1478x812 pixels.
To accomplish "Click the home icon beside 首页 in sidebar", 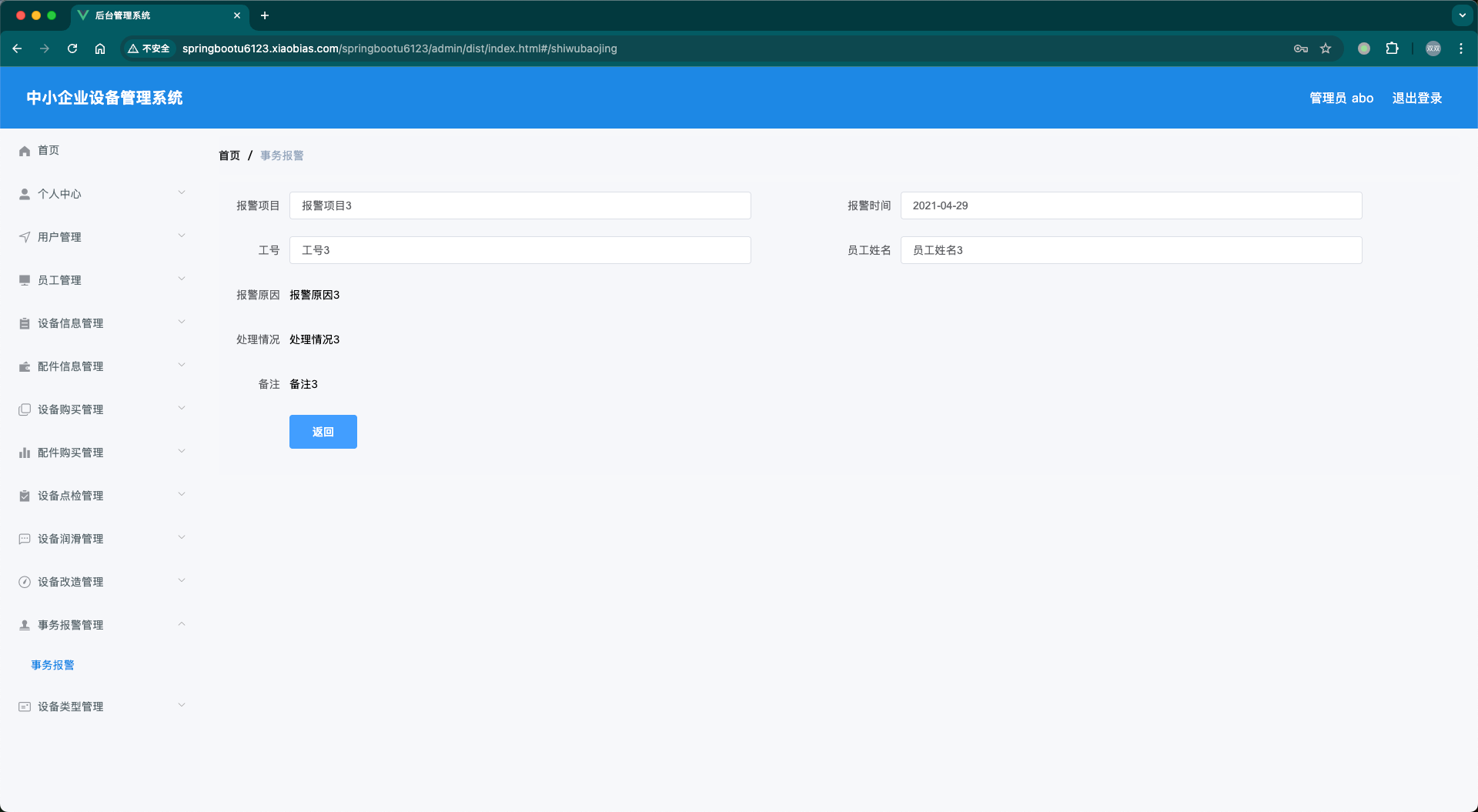I will pyautogui.click(x=25, y=151).
